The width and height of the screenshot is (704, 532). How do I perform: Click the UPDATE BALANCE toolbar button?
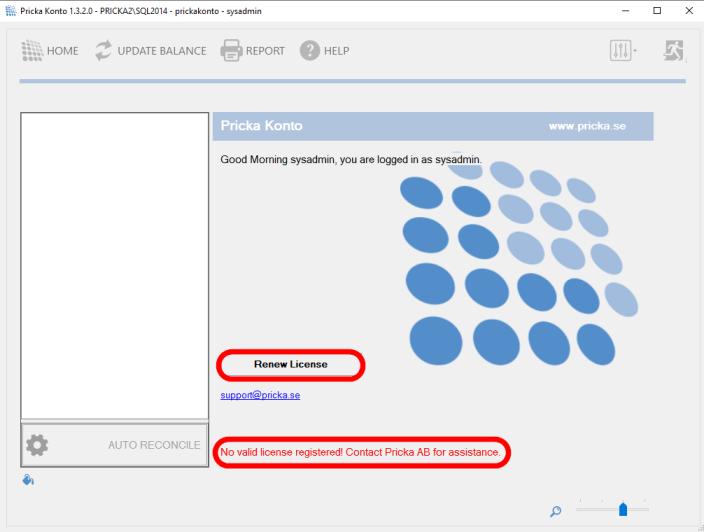tap(150, 51)
